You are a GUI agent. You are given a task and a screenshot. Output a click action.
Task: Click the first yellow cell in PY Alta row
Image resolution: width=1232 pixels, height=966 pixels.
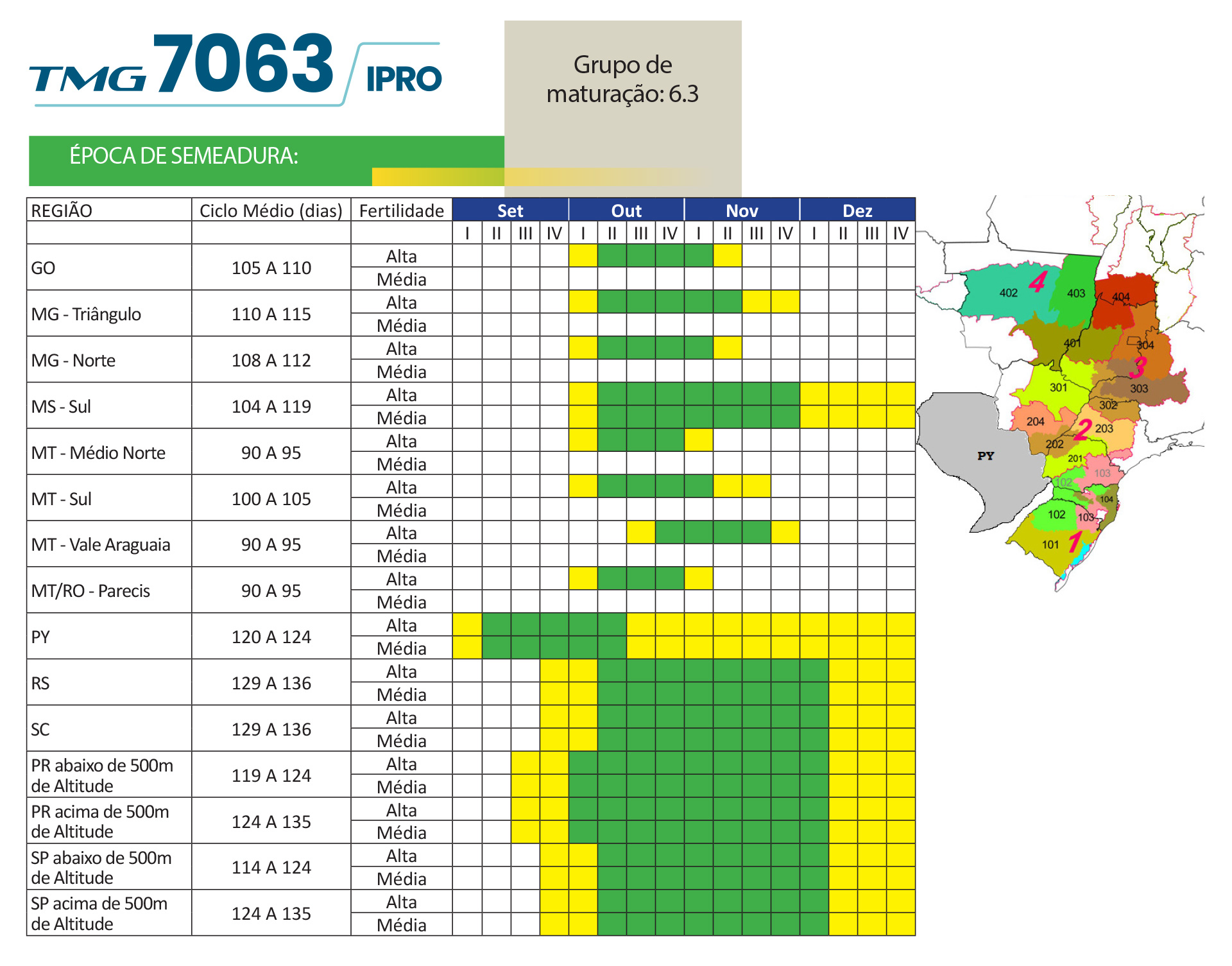point(467,625)
